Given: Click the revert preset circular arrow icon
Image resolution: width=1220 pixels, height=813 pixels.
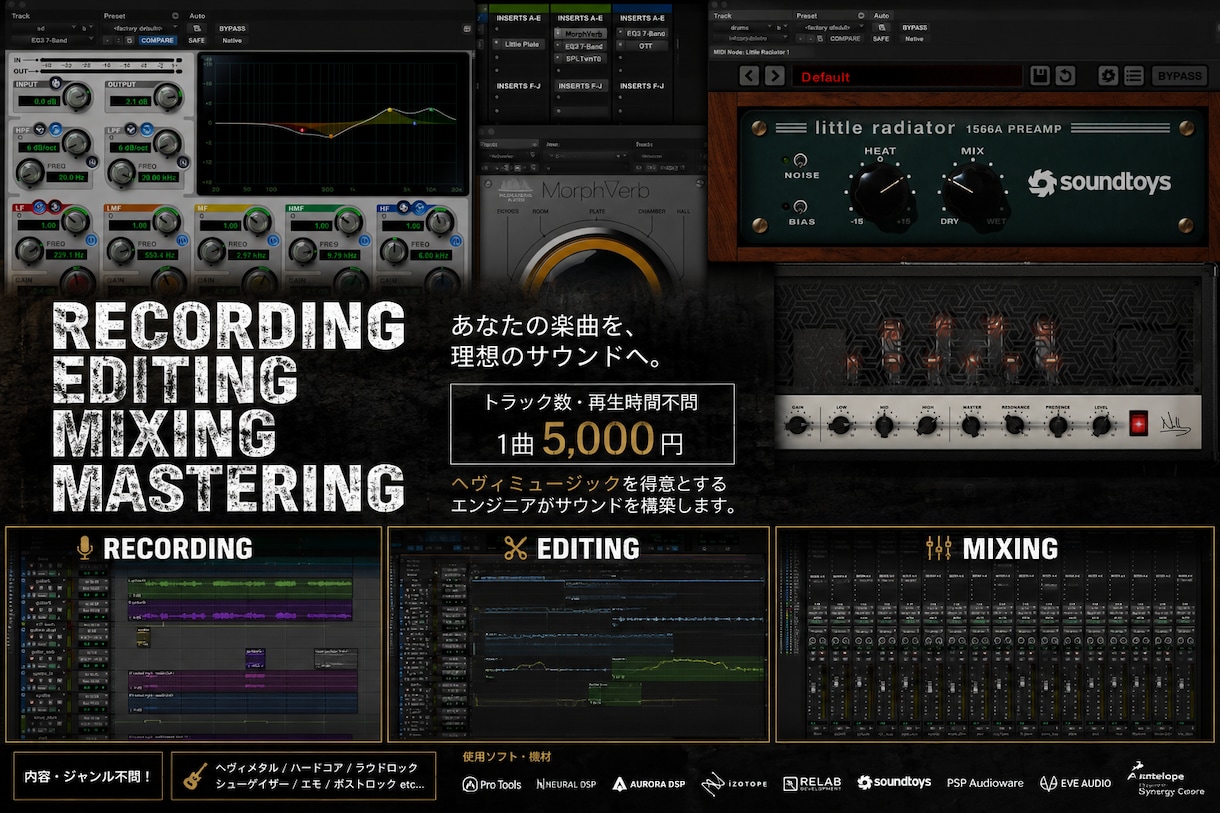Looking at the screenshot, I should tap(1065, 76).
